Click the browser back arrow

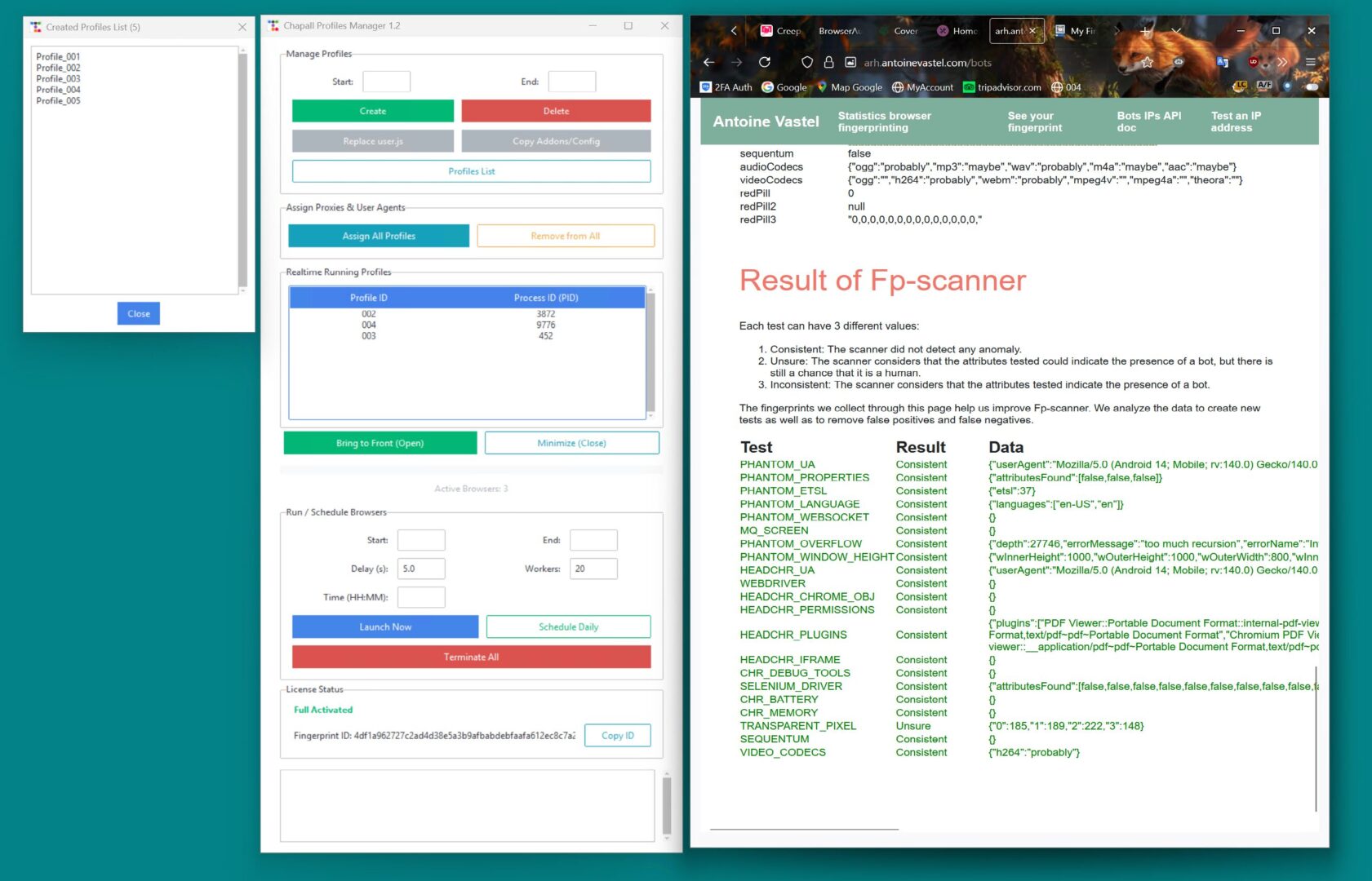[708, 62]
